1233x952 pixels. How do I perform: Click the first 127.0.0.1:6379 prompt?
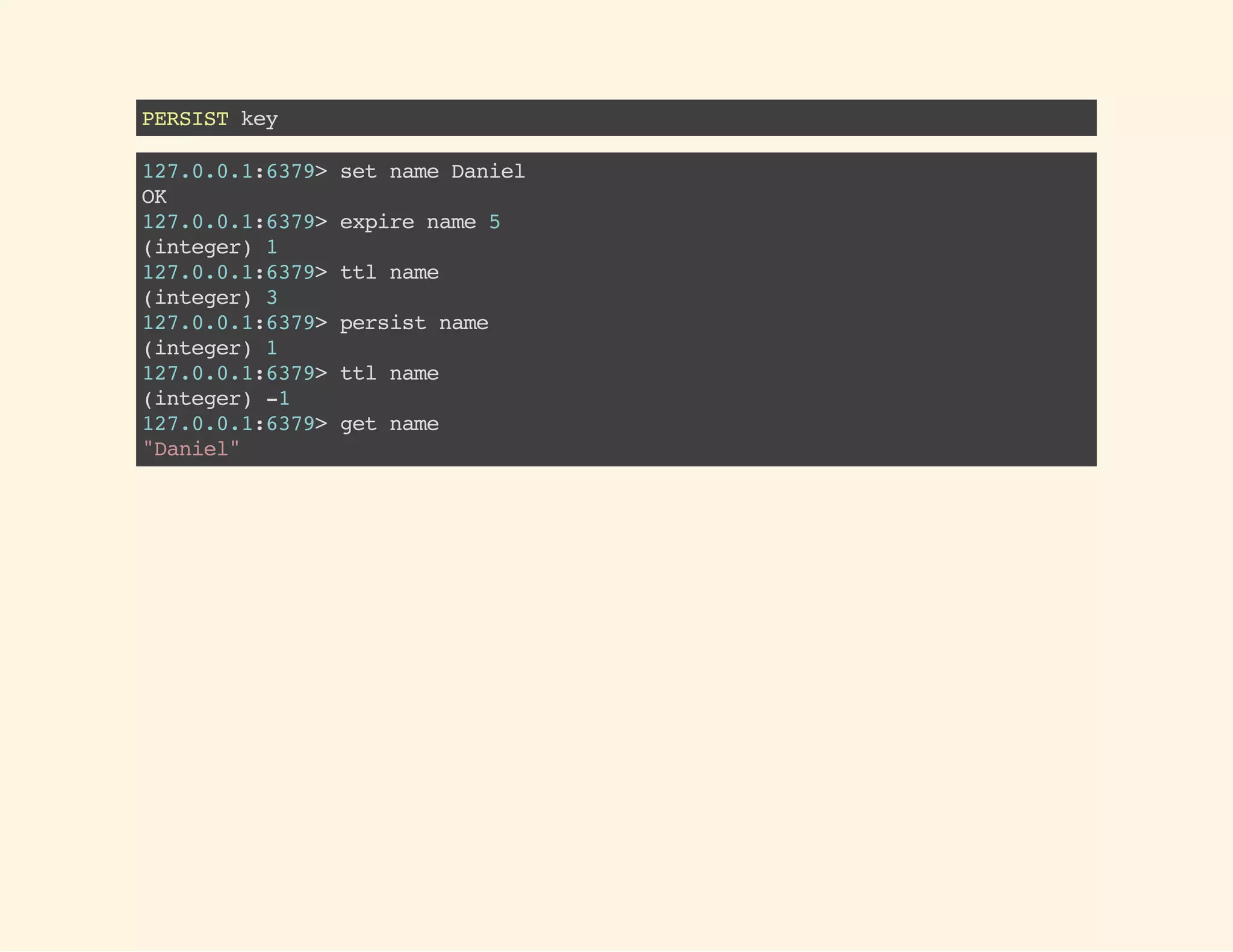tap(234, 172)
